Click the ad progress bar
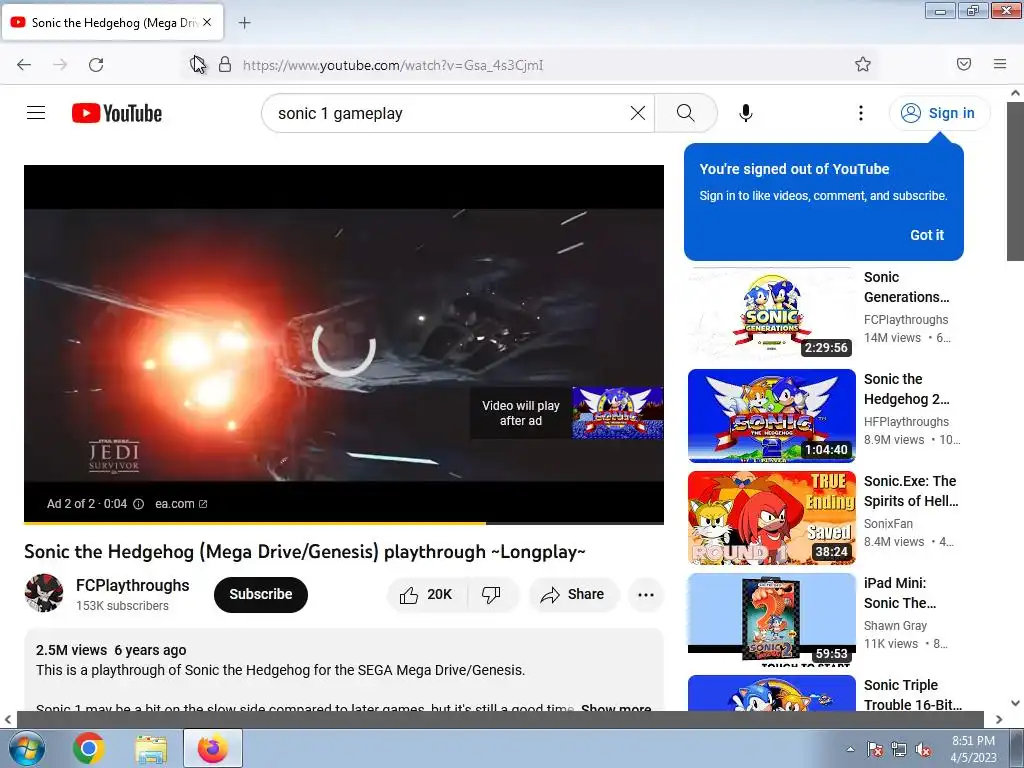 (x=344, y=522)
